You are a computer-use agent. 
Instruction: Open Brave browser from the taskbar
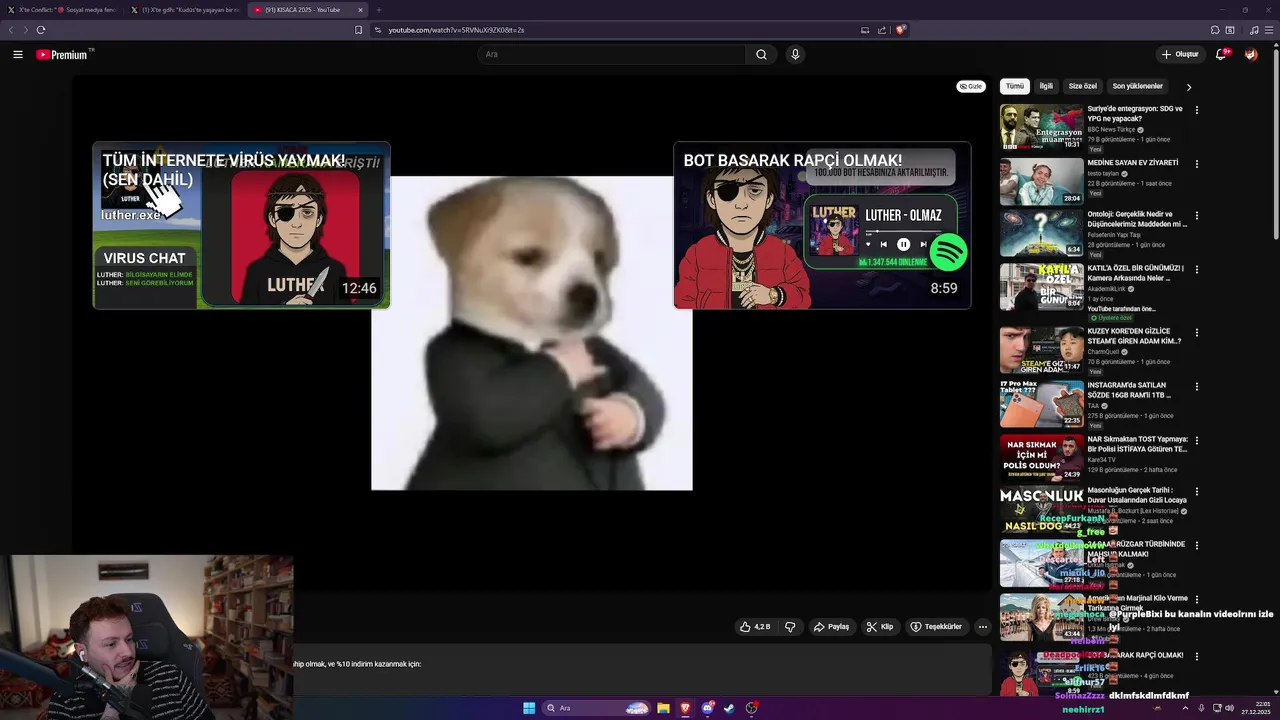(685, 708)
